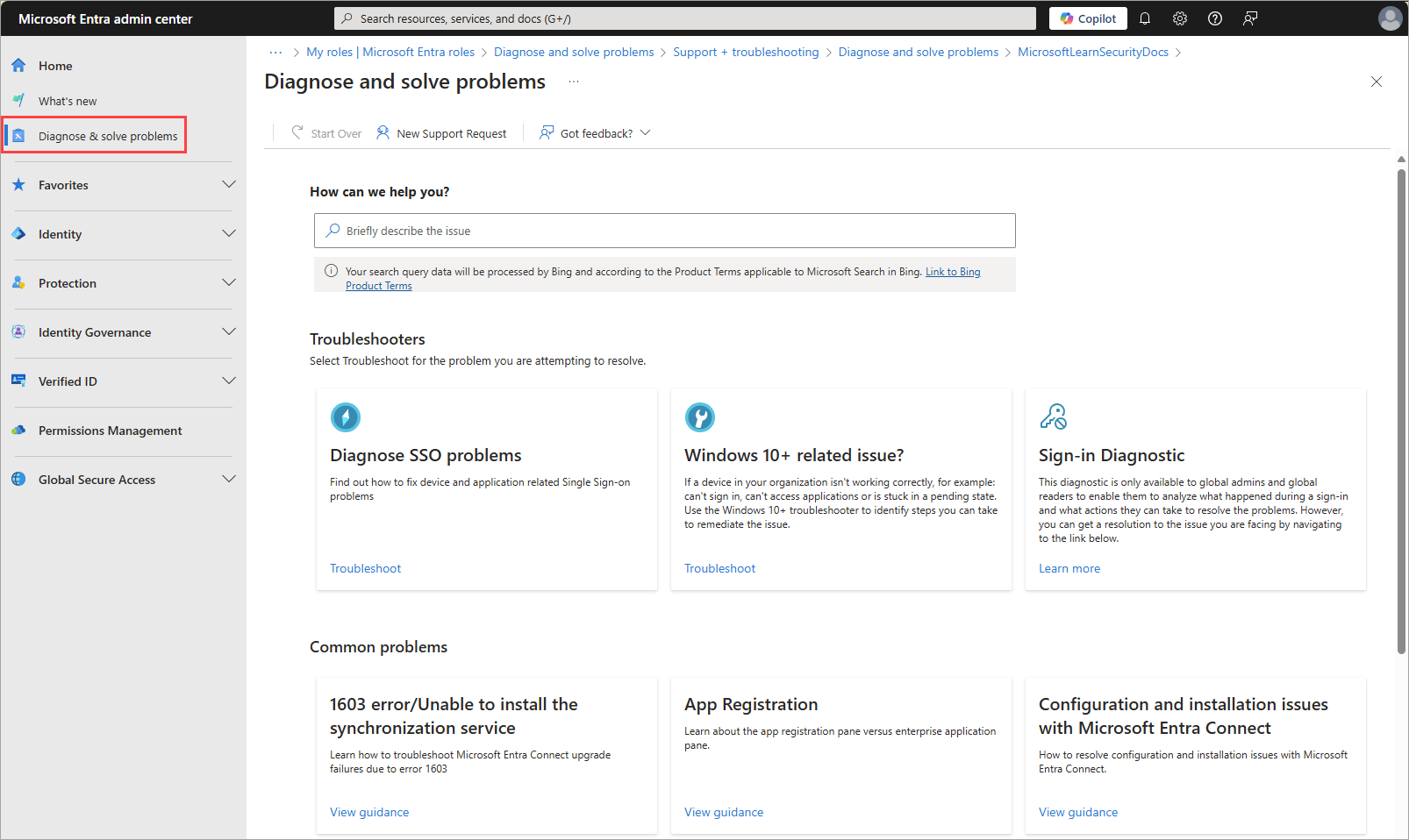Click the notifications bell icon
Screen dimensions: 1409x840
tap(1145, 18)
